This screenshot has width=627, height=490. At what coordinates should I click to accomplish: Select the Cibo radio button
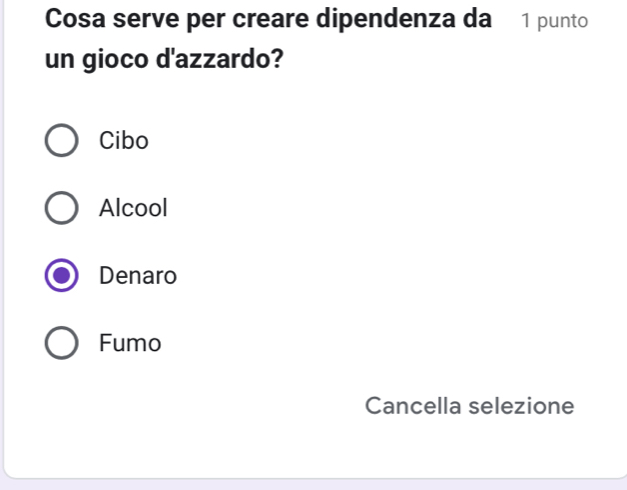click(x=62, y=141)
